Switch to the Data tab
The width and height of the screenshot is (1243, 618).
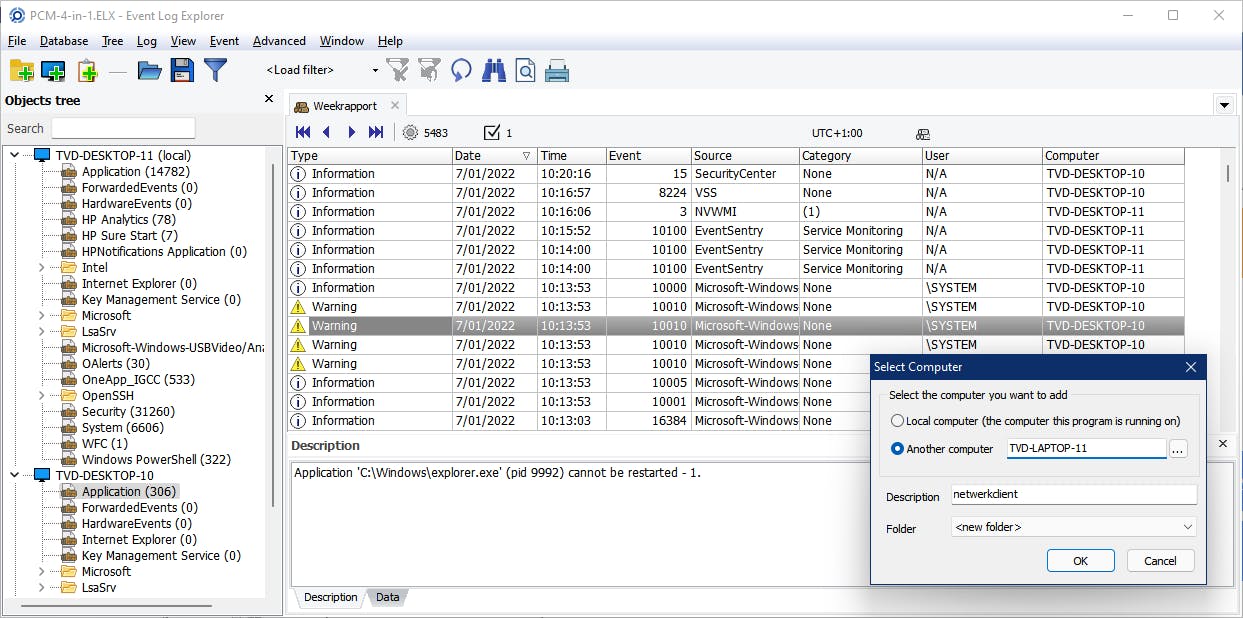click(387, 598)
